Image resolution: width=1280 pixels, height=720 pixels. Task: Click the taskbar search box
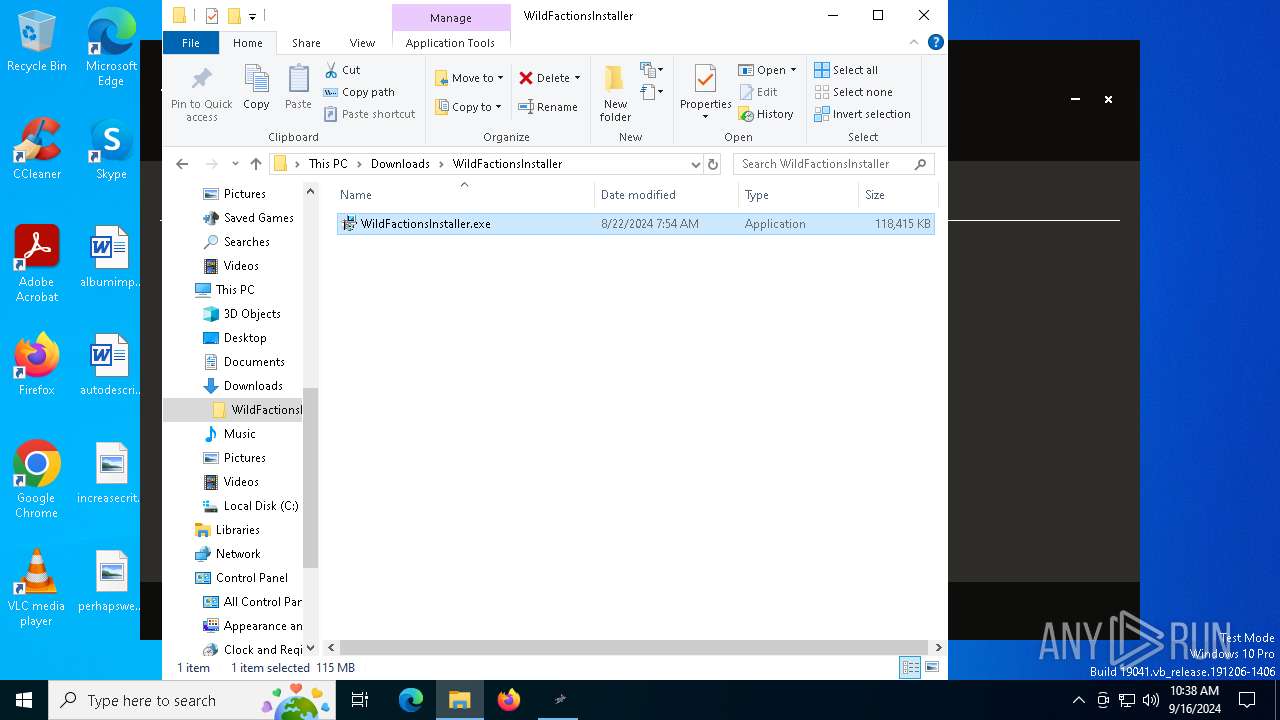192,700
